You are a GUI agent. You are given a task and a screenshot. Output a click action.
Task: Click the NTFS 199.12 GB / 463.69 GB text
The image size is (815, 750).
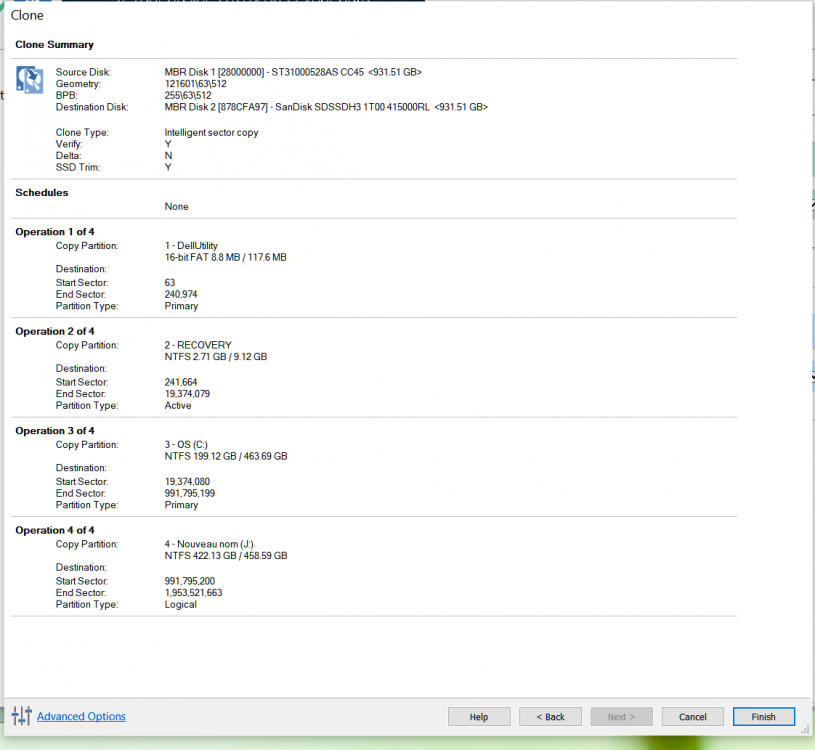point(226,456)
